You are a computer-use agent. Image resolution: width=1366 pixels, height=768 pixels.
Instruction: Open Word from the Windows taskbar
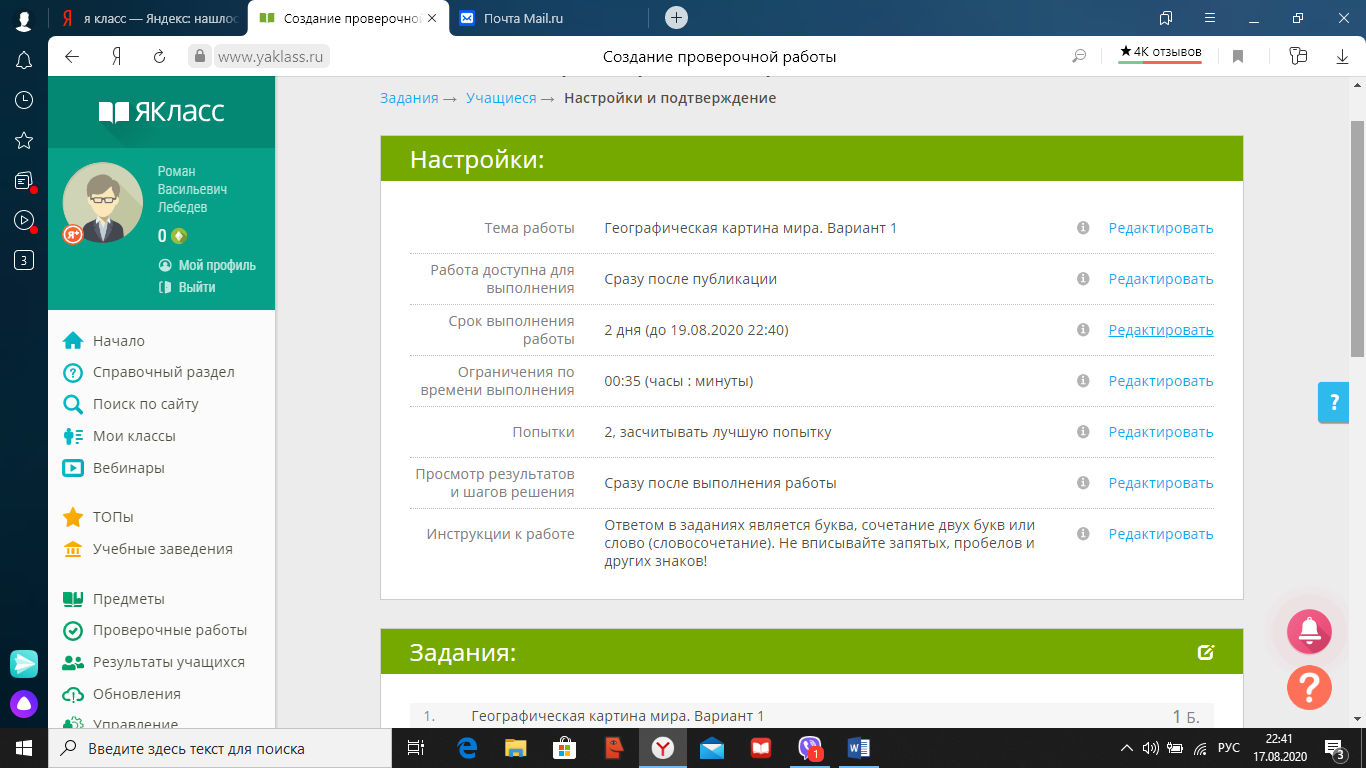pos(859,748)
